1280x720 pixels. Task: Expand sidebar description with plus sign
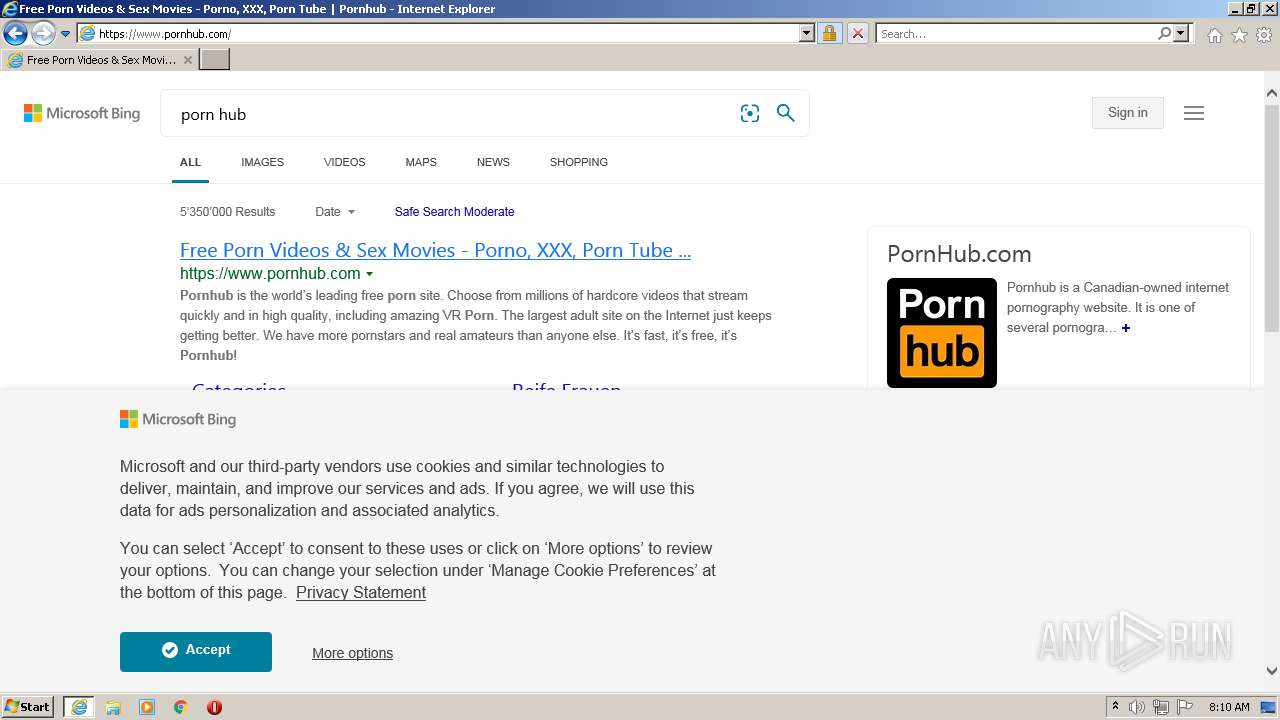coord(1126,328)
